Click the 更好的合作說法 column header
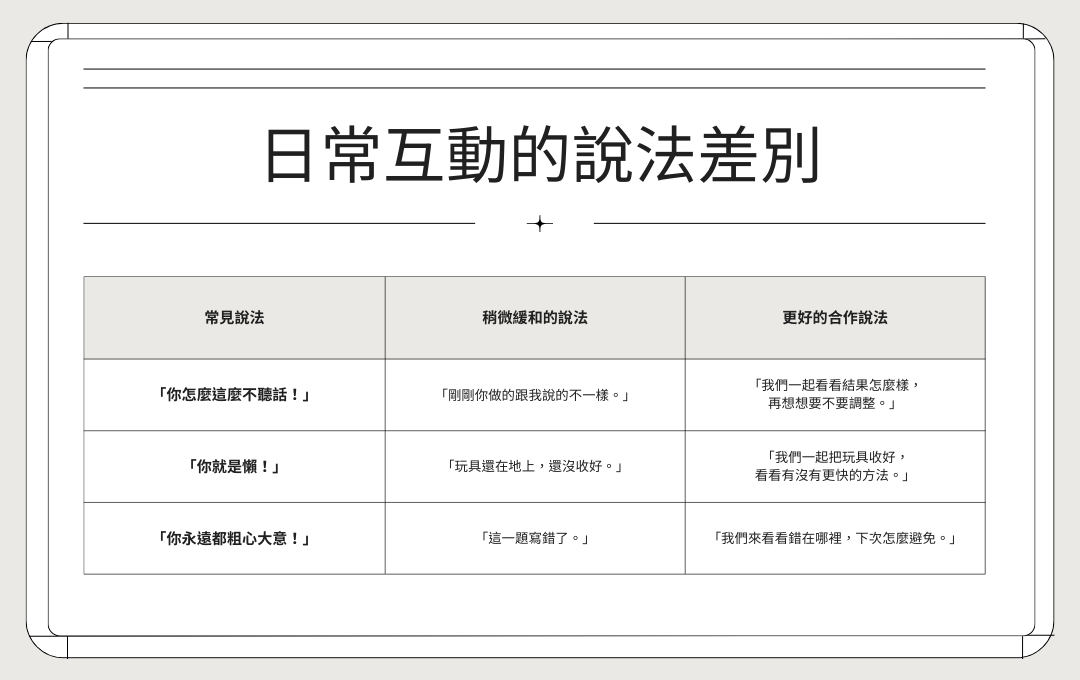Screen dimensions: 1080x680 pyautogui.click(x=835, y=318)
